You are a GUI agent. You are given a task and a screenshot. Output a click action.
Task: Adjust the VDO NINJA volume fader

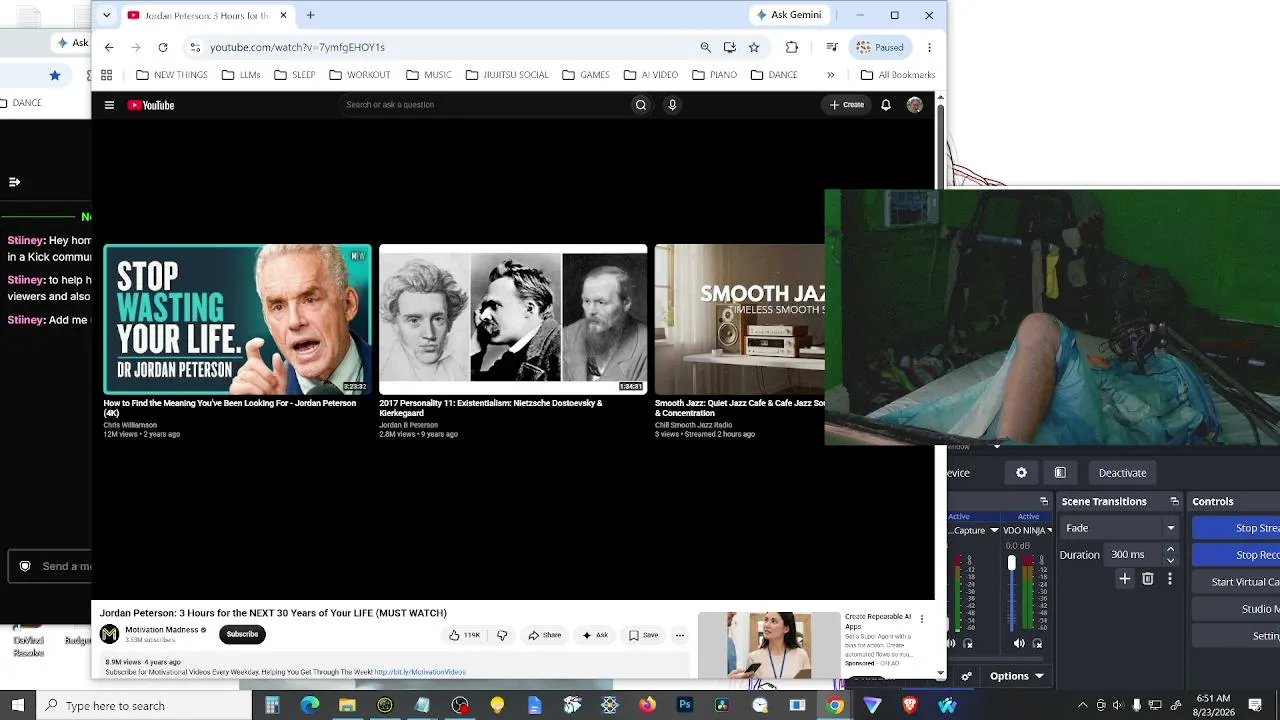point(1011,565)
